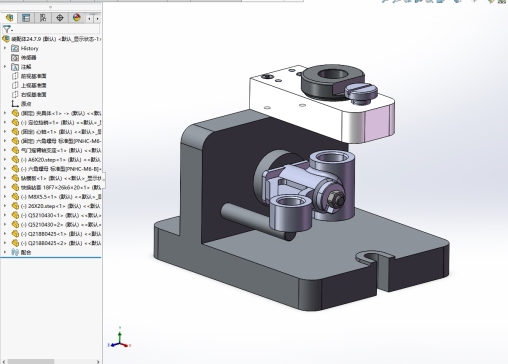Click the XYZ orientation triad
This screenshot has width=508, height=364.
(x=119, y=338)
